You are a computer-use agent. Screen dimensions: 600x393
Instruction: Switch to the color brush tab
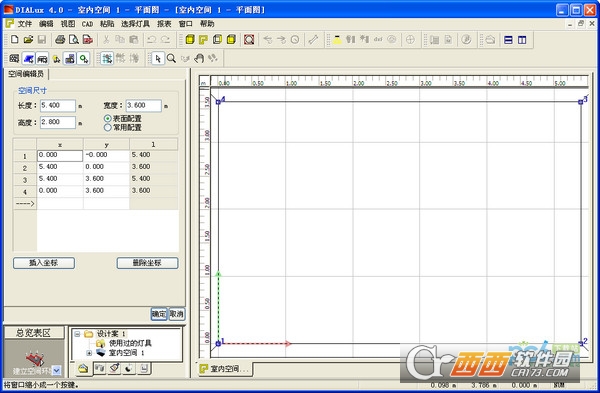click(x=114, y=368)
